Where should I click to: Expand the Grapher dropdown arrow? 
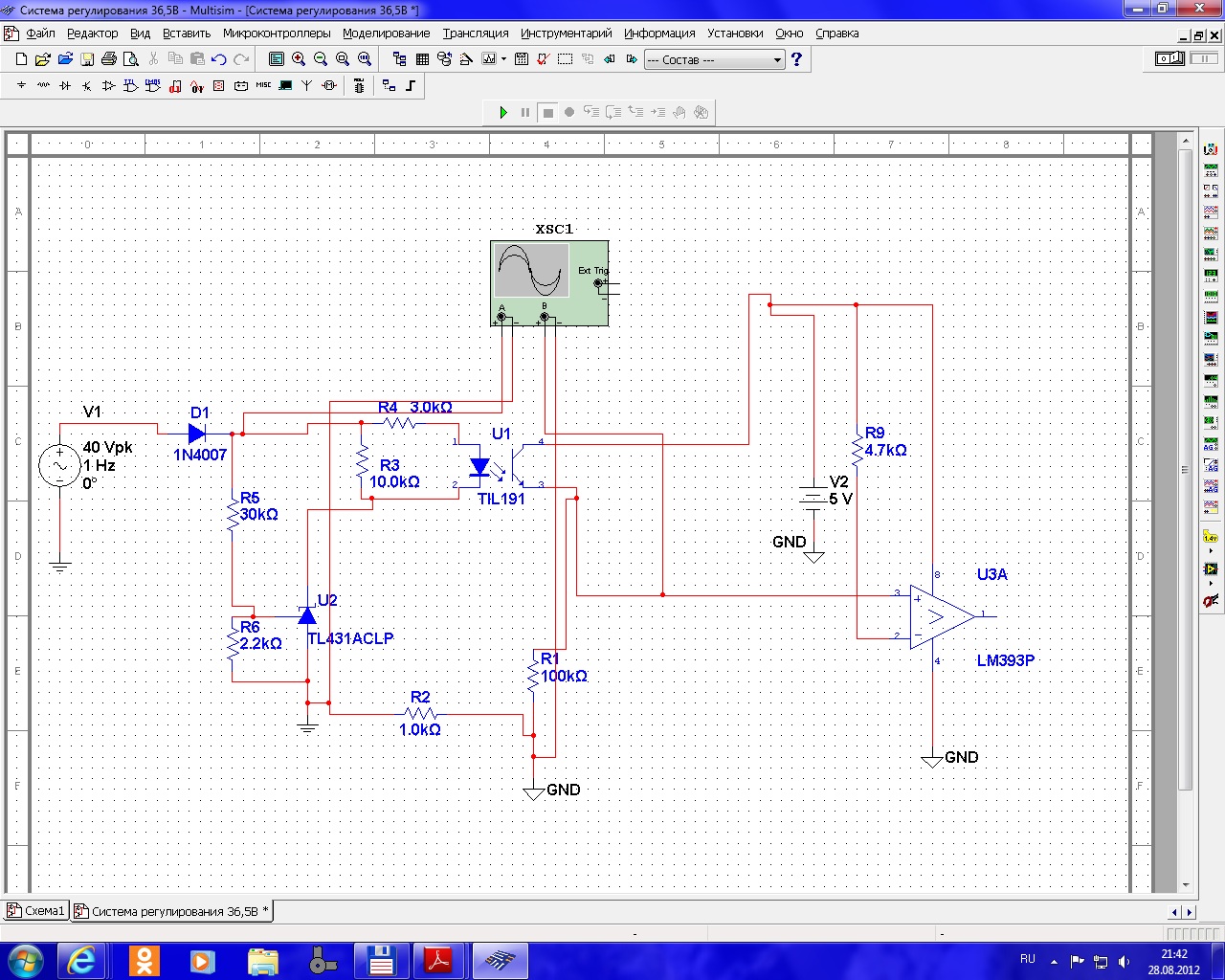503,59
